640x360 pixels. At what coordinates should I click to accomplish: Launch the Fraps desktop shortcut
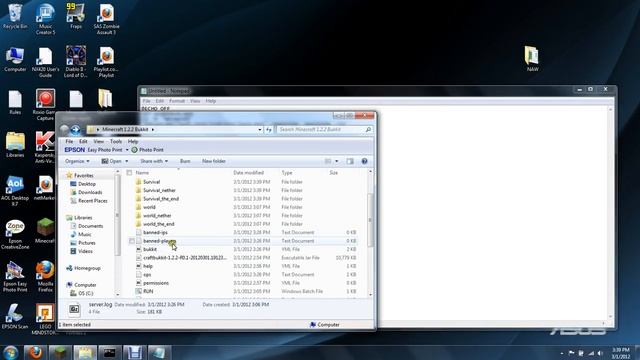(76, 17)
